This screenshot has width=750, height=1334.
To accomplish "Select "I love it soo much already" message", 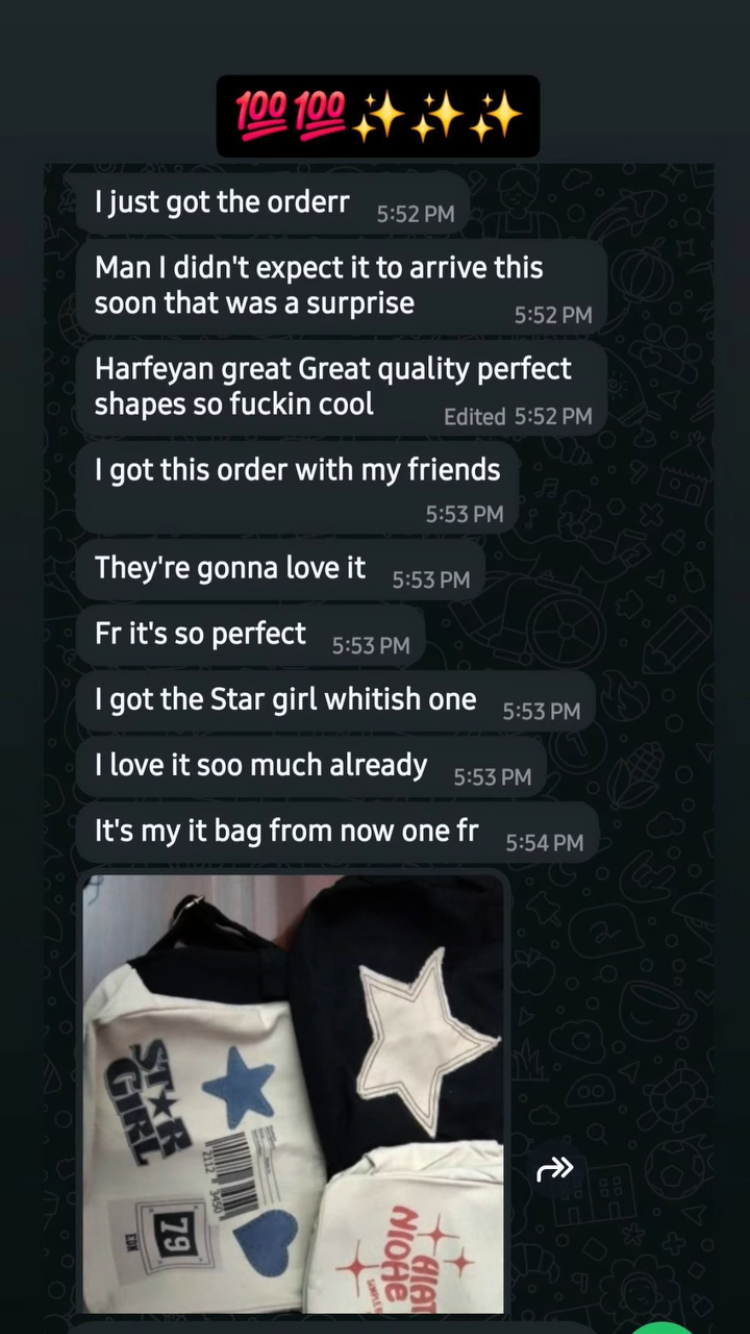I will click(x=311, y=766).
